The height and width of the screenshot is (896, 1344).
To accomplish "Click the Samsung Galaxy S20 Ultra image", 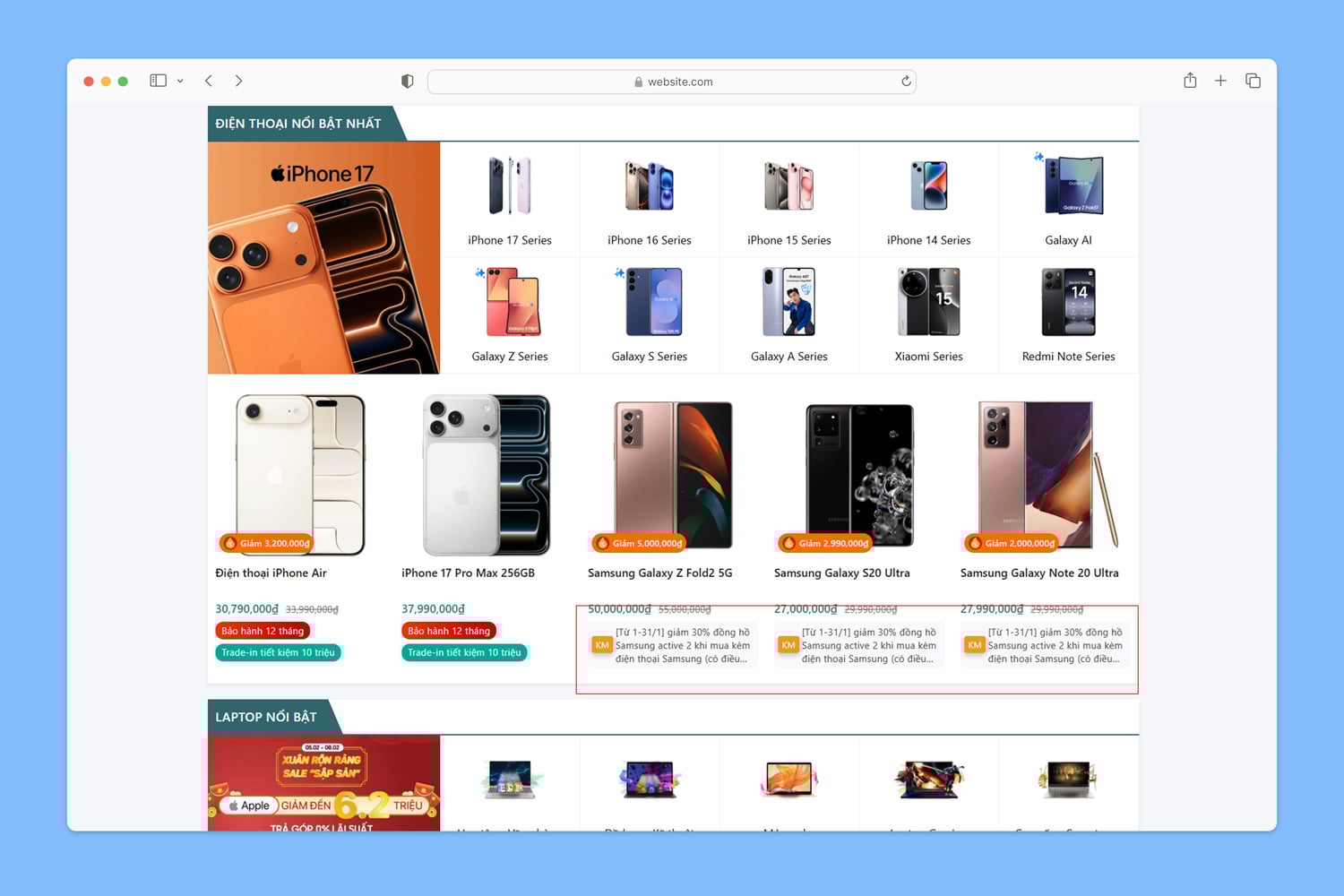I will [x=858, y=475].
